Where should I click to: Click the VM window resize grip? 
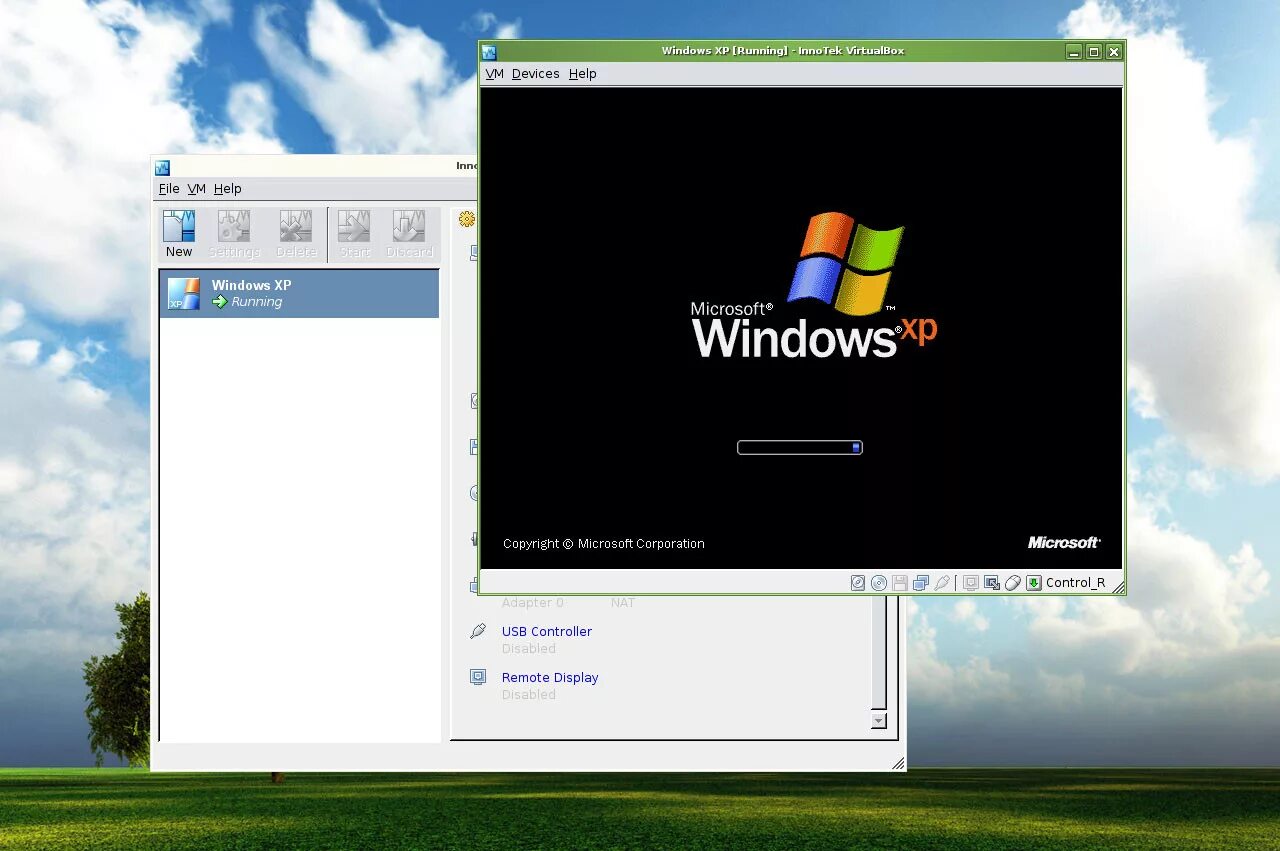click(1117, 587)
